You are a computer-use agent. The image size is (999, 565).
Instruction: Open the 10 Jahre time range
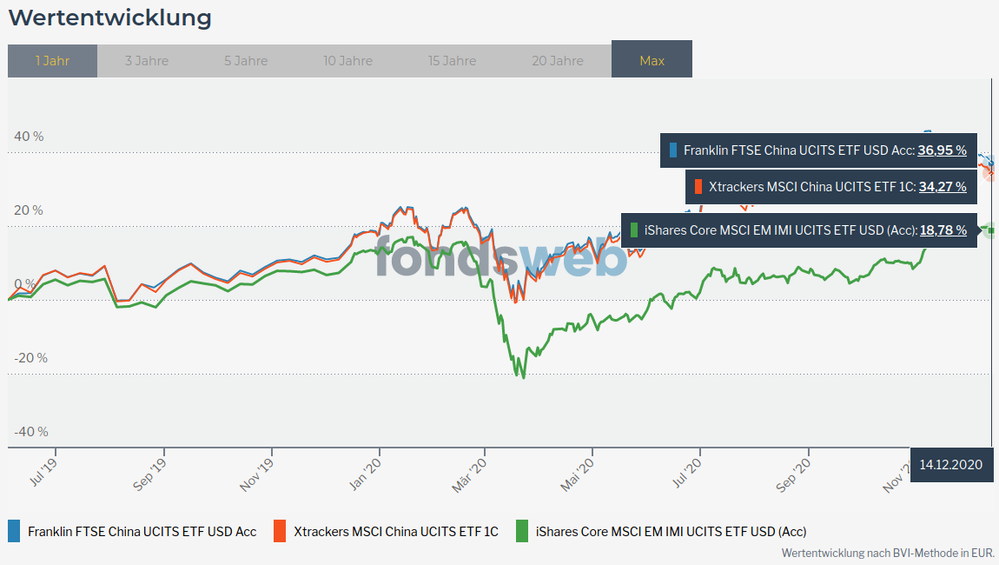click(348, 61)
